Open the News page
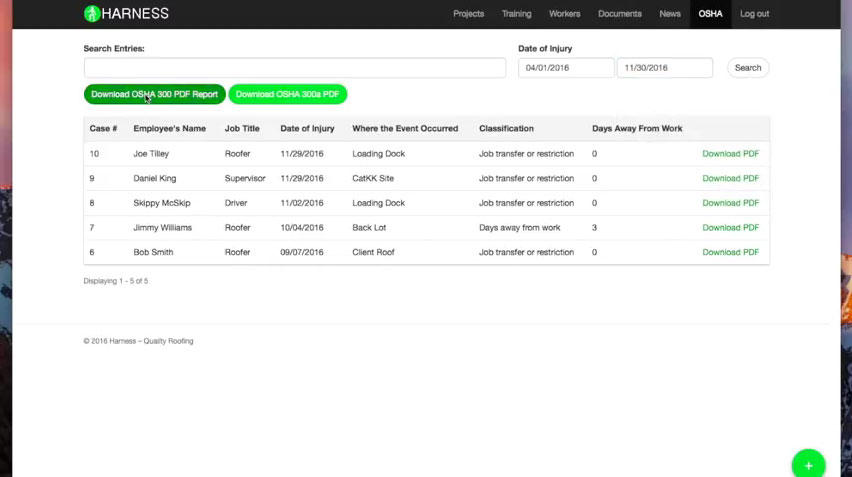Screen dimensions: 852x477 [670, 14]
